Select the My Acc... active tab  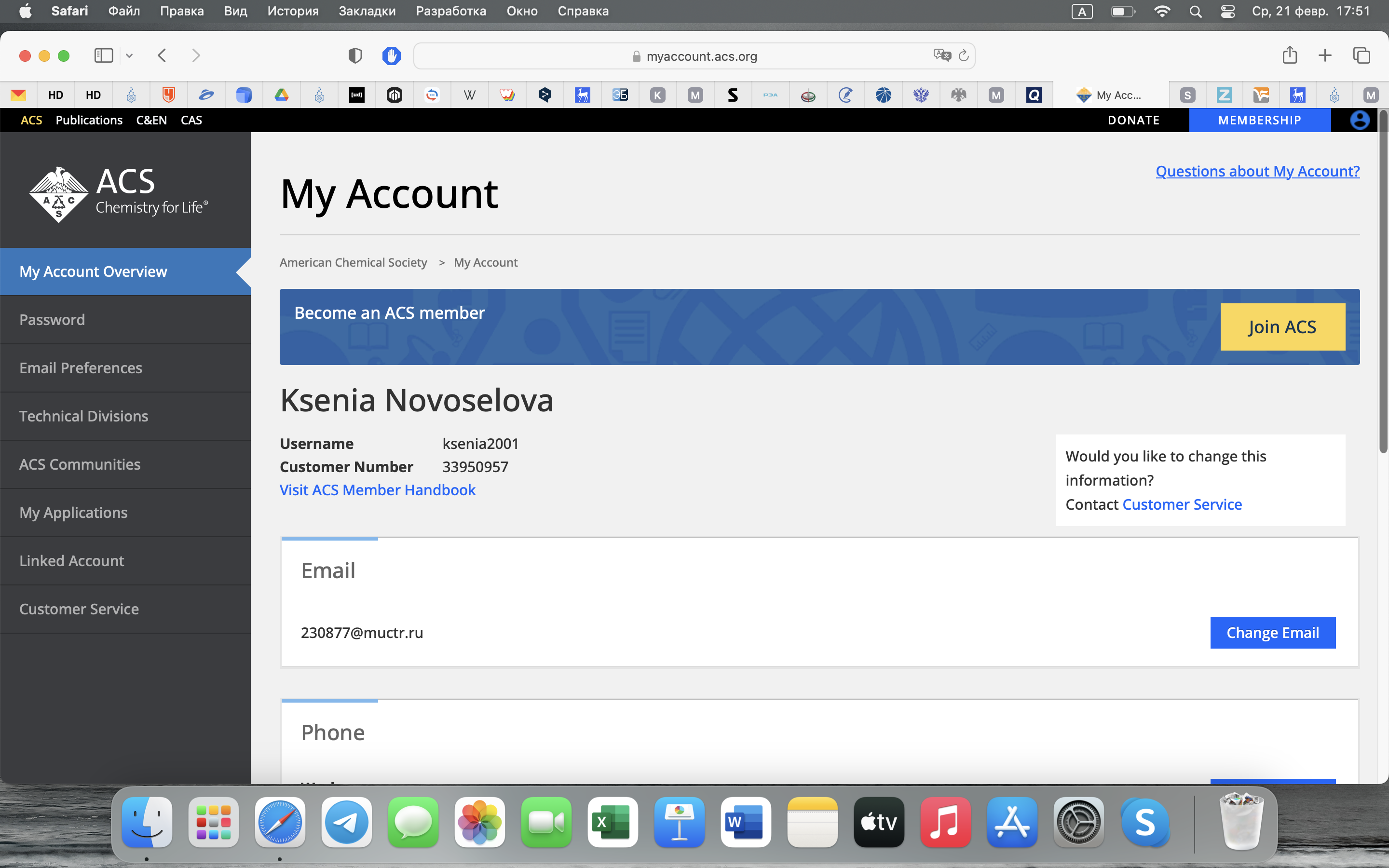pyautogui.click(x=1110, y=95)
